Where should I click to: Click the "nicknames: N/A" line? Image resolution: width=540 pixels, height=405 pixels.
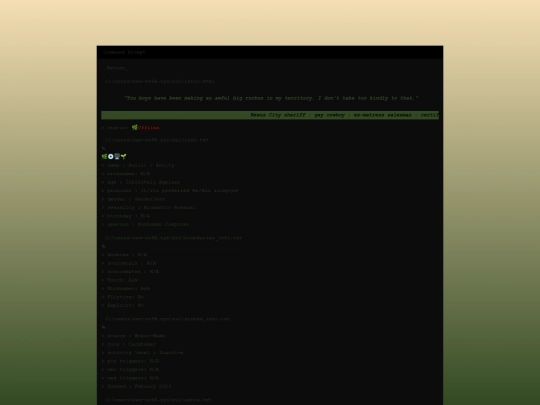click(x=126, y=174)
